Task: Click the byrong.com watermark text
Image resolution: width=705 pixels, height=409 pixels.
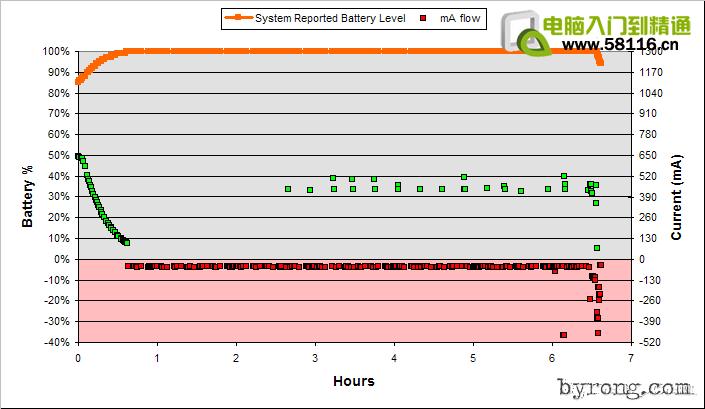Action: click(625, 388)
